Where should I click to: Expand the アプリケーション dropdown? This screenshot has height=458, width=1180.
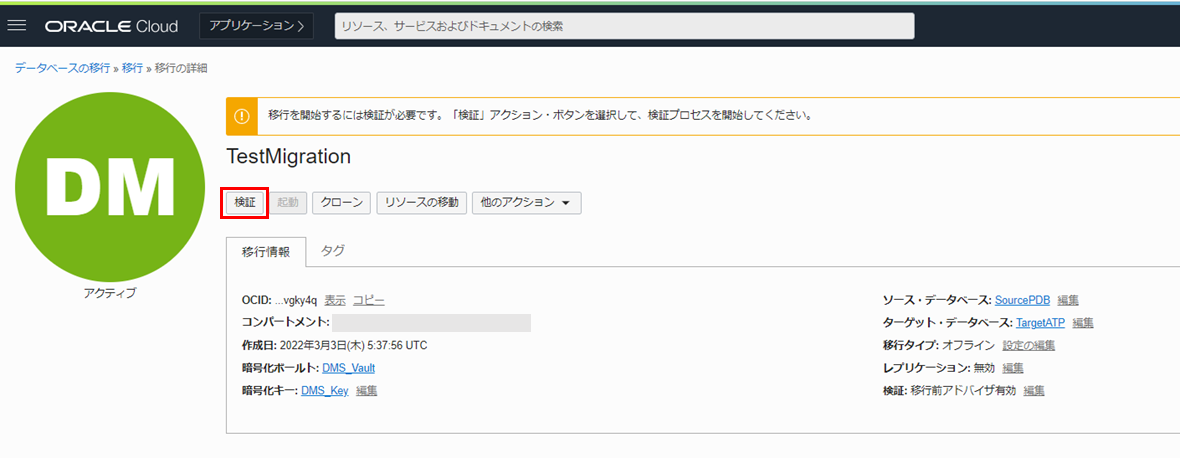click(x=256, y=26)
